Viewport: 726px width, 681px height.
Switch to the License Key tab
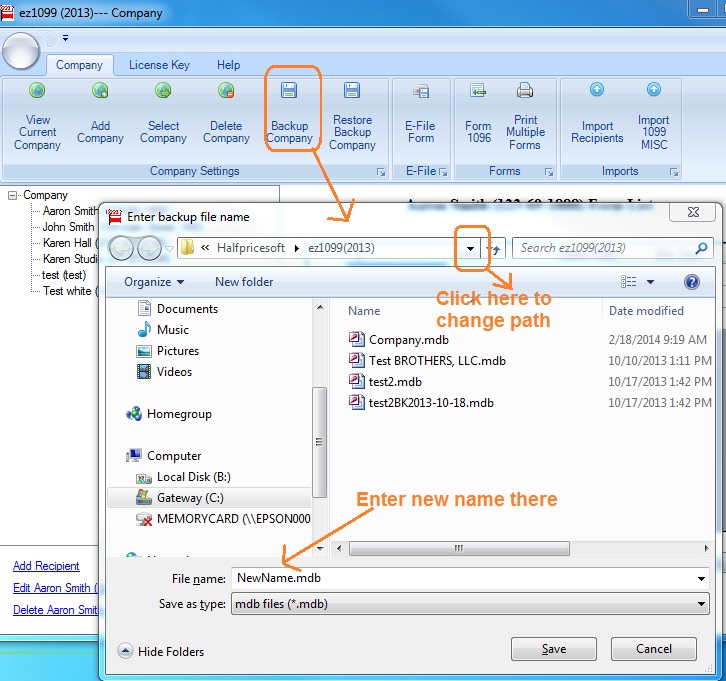click(159, 65)
